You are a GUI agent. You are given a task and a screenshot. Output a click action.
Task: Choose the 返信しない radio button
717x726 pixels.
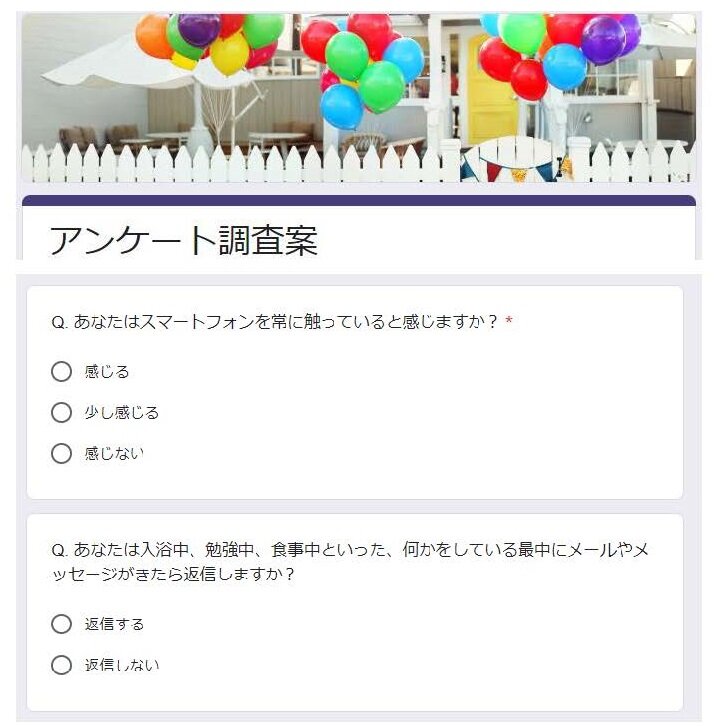pyautogui.click(x=61, y=665)
